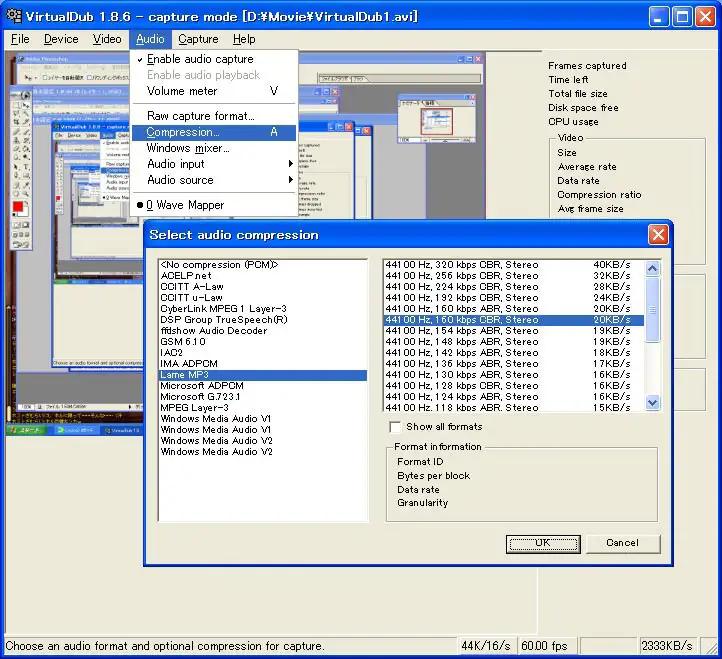Viewport: 722px width, 659px height.
Task: Select 0 Wave Mapper audio device
Action: click(185, 205)
